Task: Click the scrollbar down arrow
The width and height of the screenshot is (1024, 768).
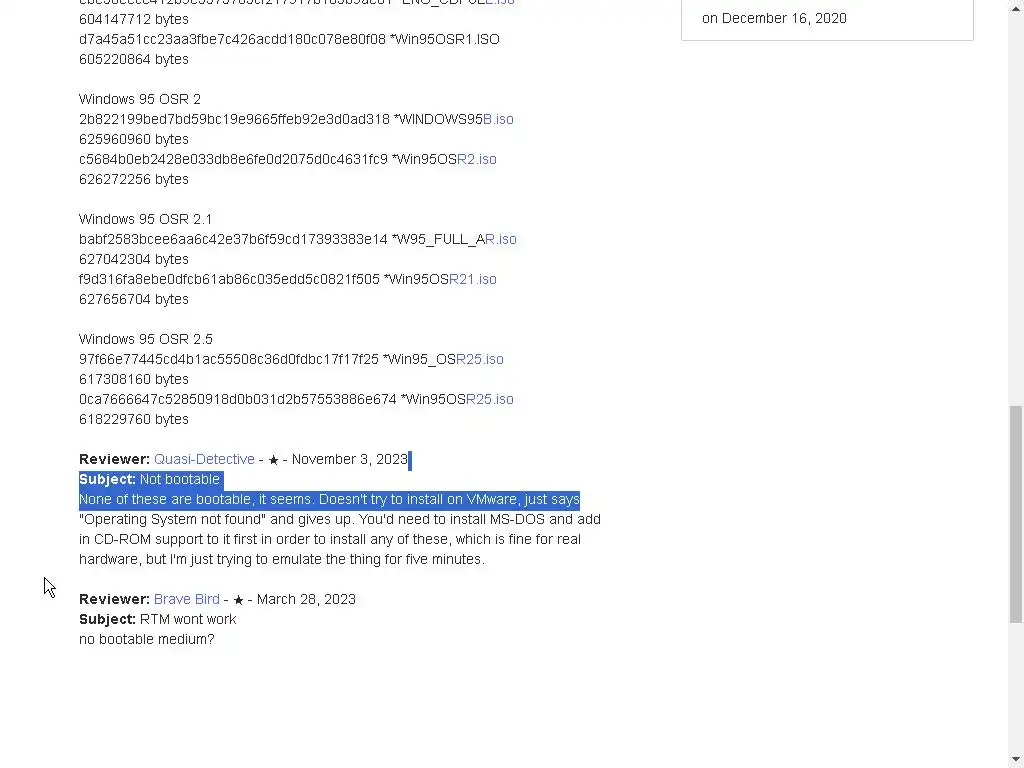Action: (1016, 759)
